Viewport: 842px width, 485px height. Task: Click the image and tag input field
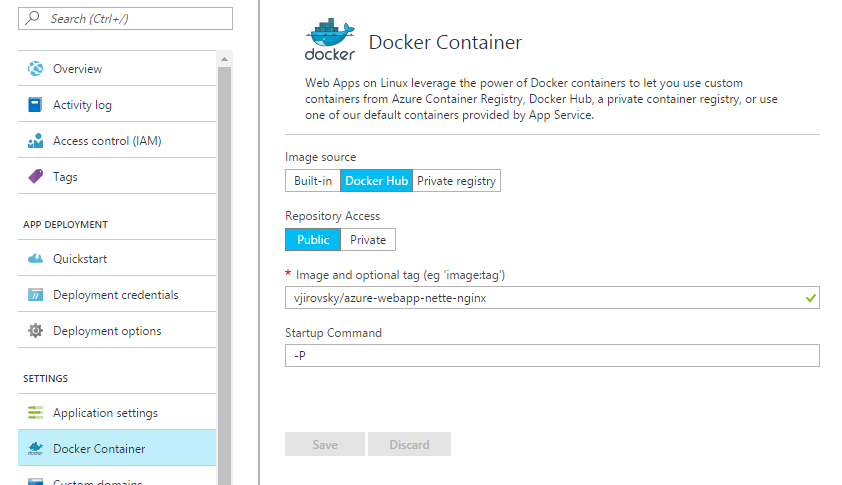[552, 298]
